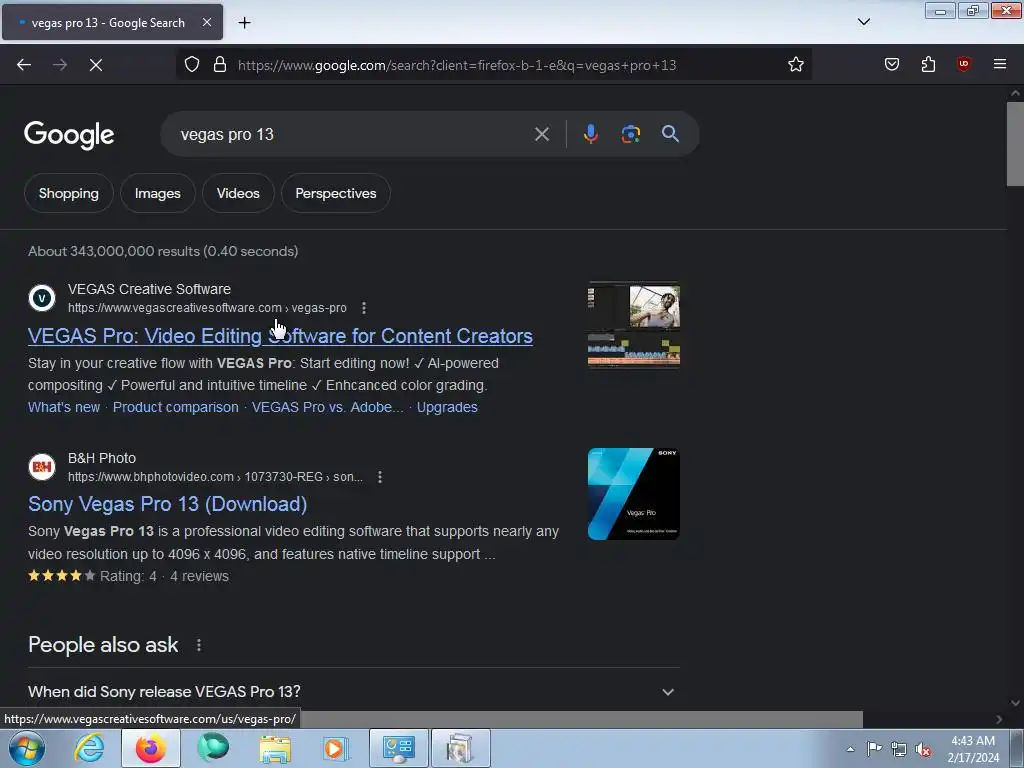Image resolution: width=1024 pixels, height=768 pixels.
Task: Go to the Google home logo
Action: tap(69, 135)
